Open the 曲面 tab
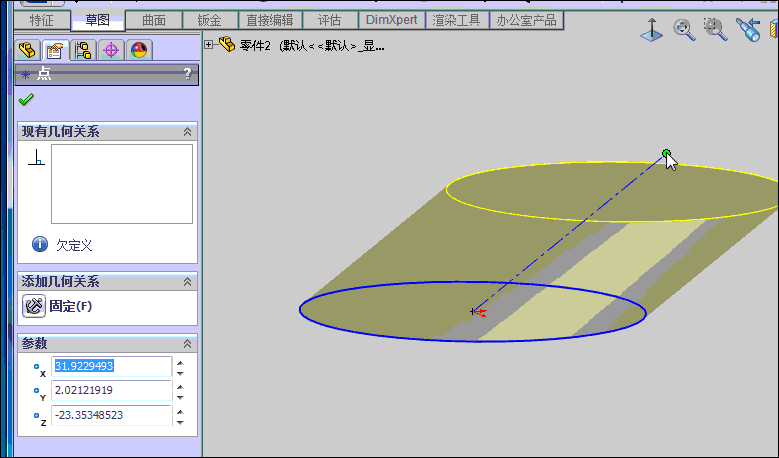 coord(154,20)
